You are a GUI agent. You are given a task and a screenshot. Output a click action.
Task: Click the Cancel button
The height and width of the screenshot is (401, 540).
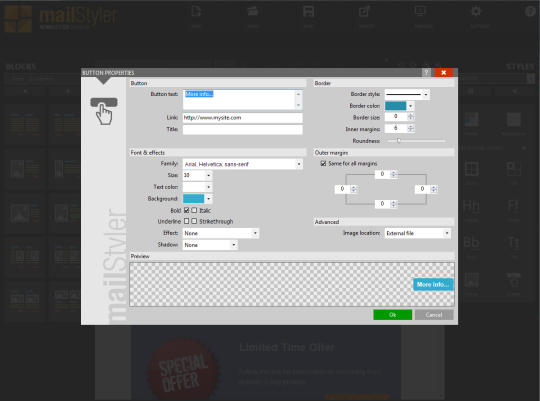[434, 315]
